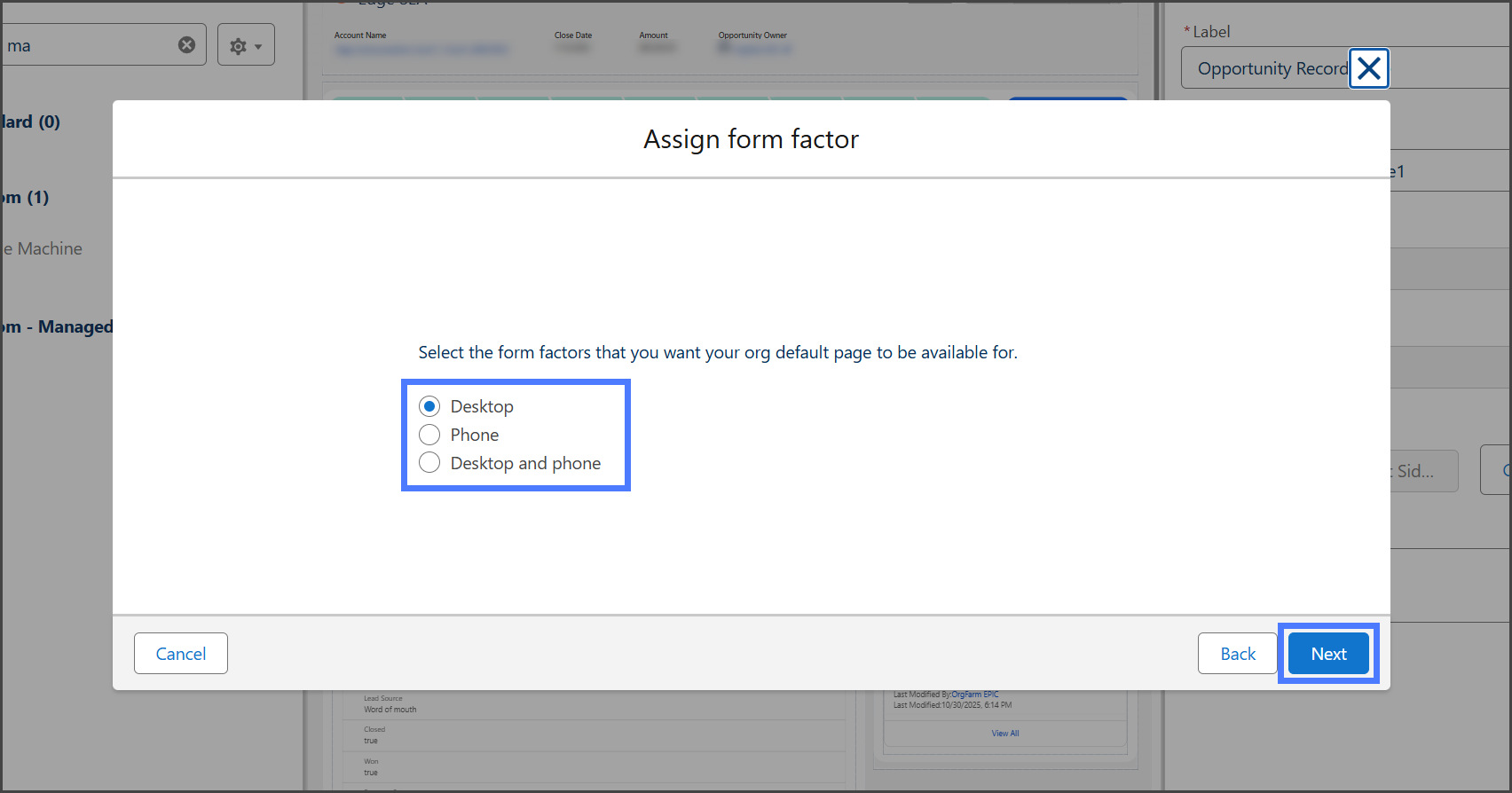Screen dimensions: 1512x793
Task: Collapse the Standard (0) components section
Action: (x=31, y=122)
